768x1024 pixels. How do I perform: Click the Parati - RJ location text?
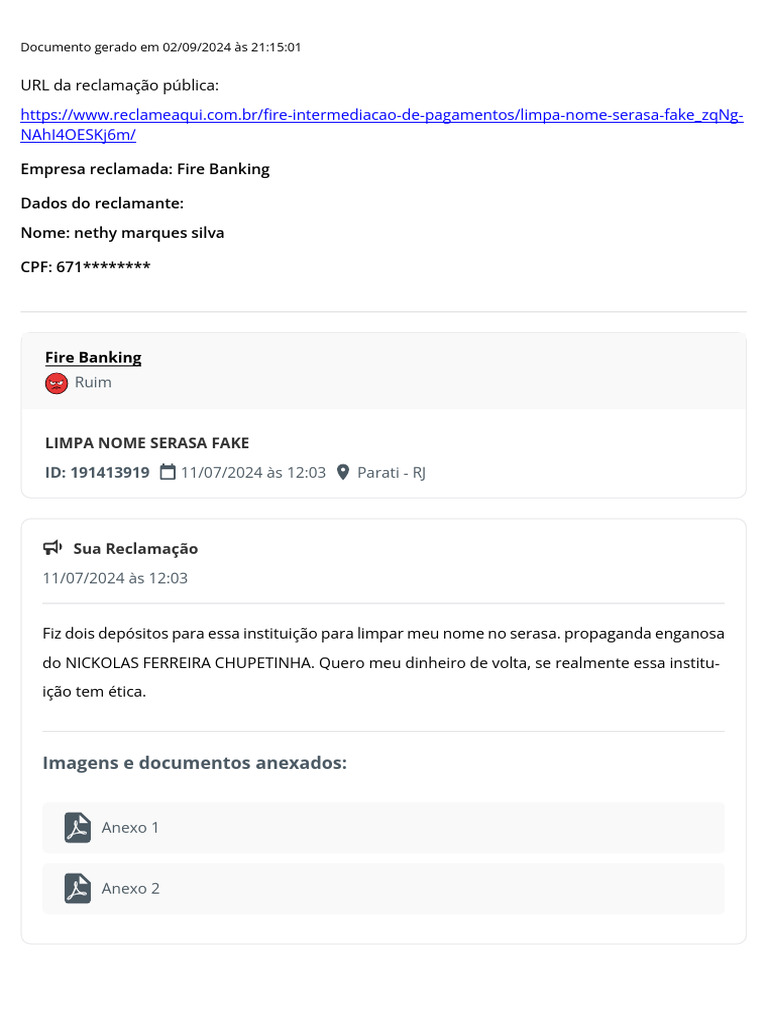coord(392,472)
